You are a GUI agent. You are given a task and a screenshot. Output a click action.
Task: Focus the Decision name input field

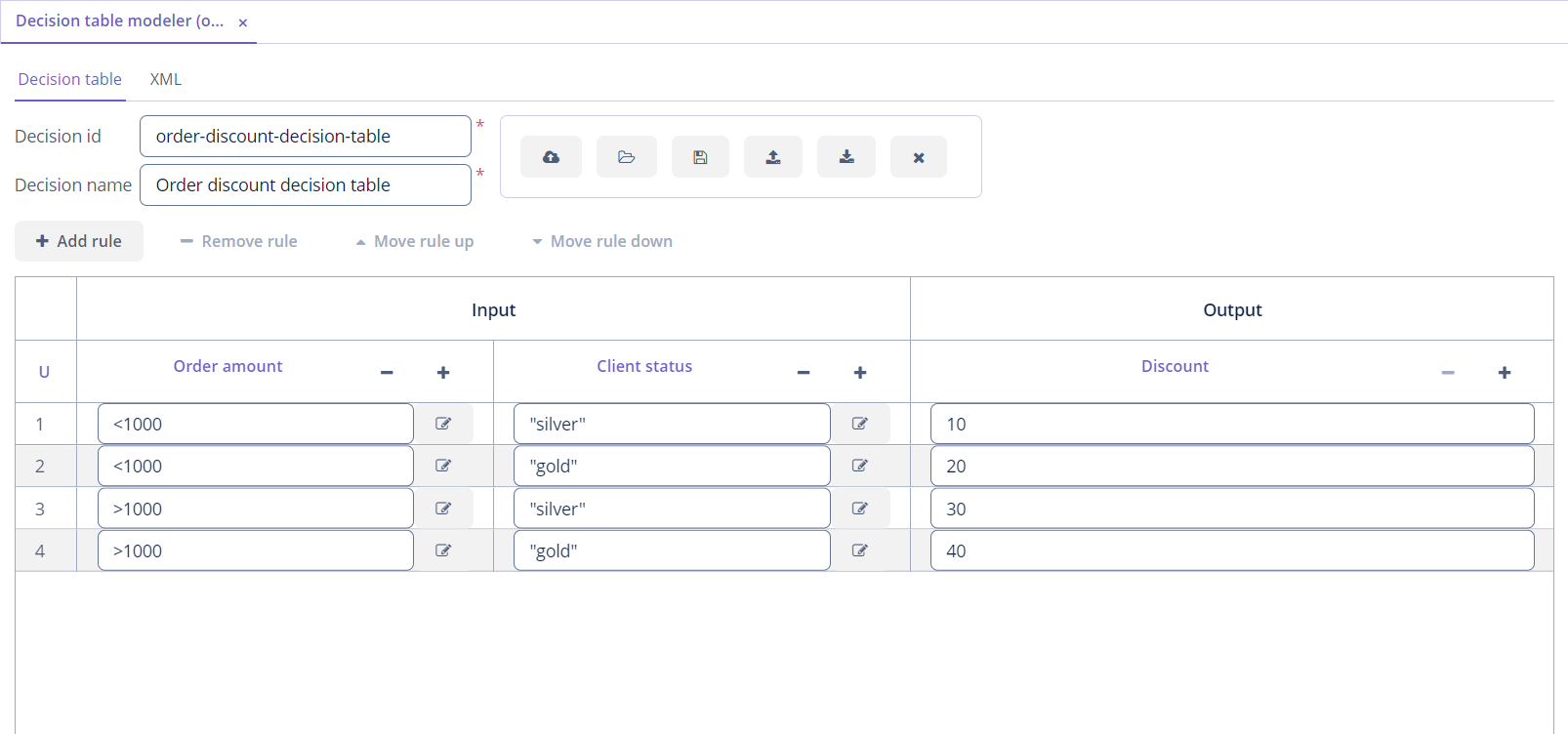coord(306,185)
